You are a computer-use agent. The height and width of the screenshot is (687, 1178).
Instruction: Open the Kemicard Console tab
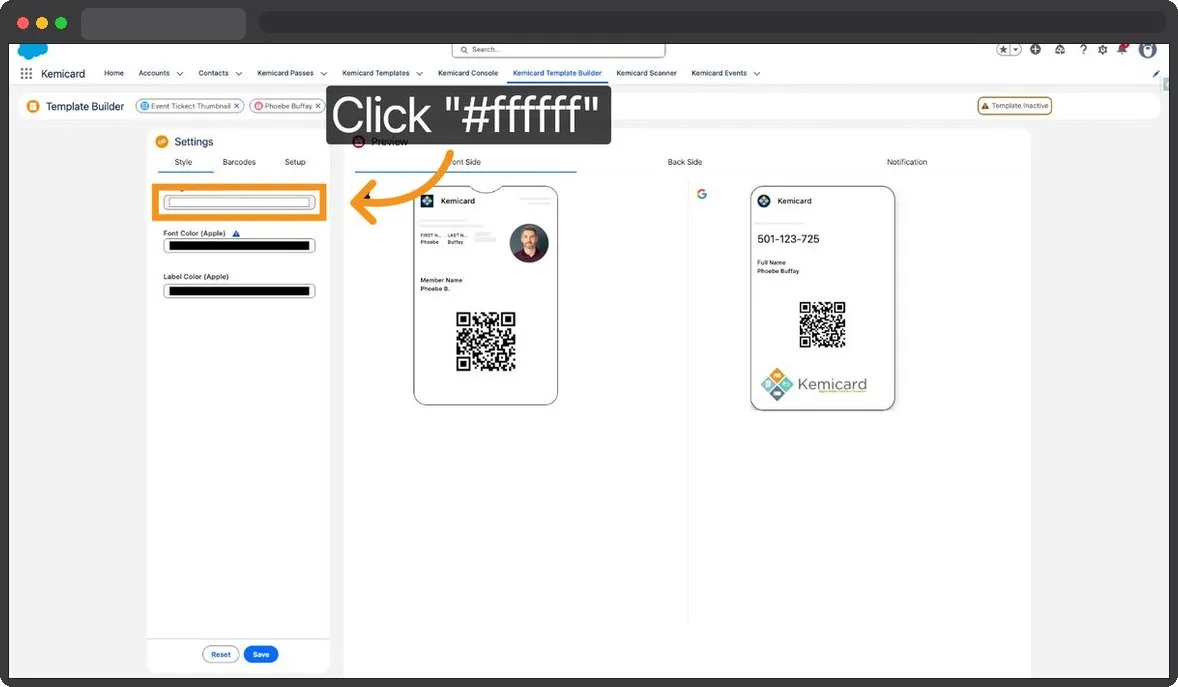[468, 73]
